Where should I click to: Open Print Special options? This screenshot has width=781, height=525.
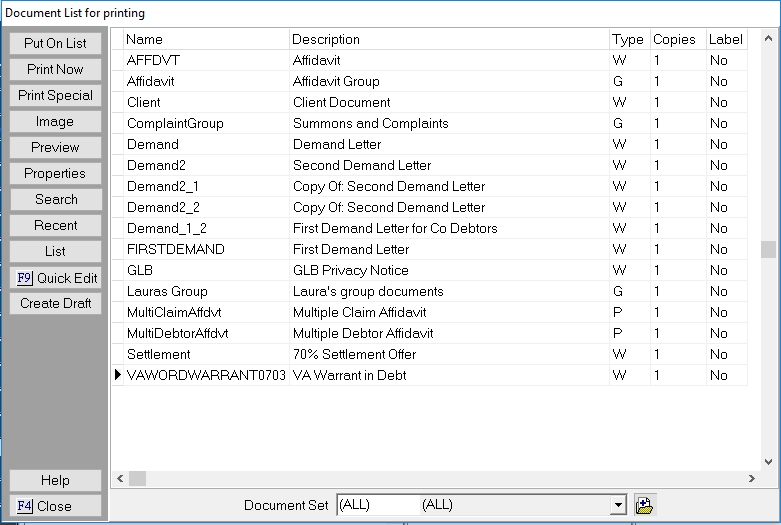coord(56,95)
